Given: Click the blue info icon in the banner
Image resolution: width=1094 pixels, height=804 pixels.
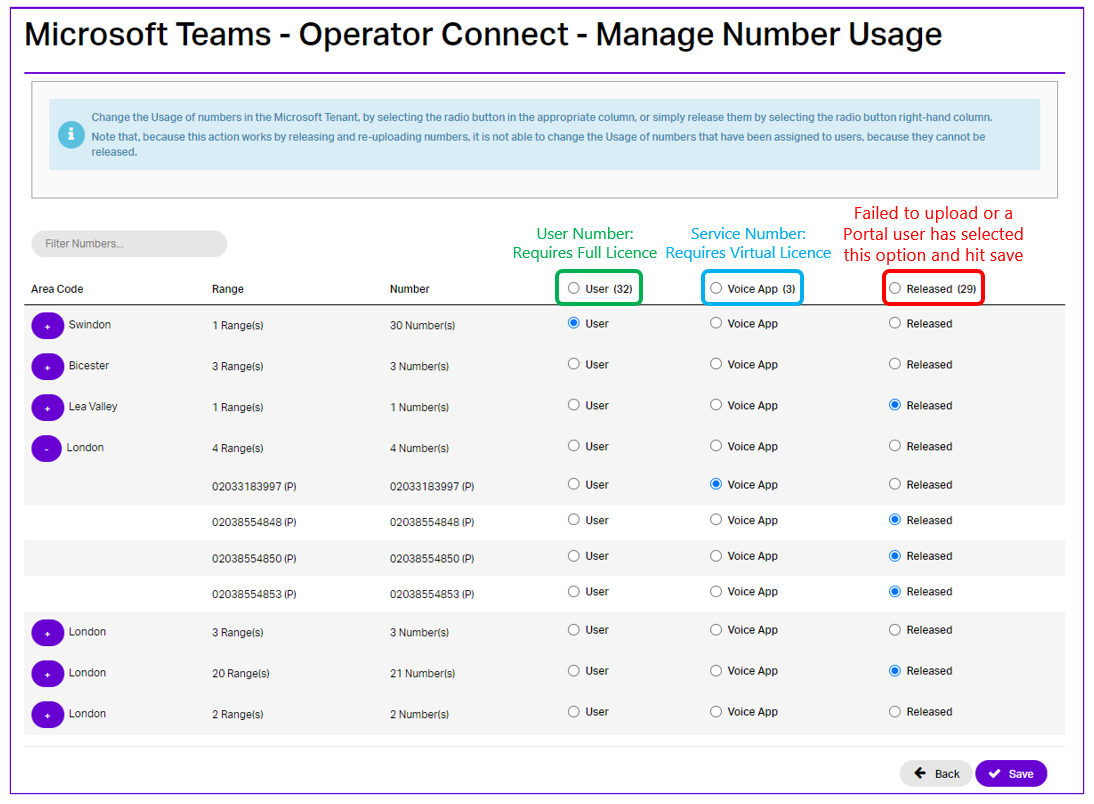Looking at the screenshot, I should click(71, 134).
